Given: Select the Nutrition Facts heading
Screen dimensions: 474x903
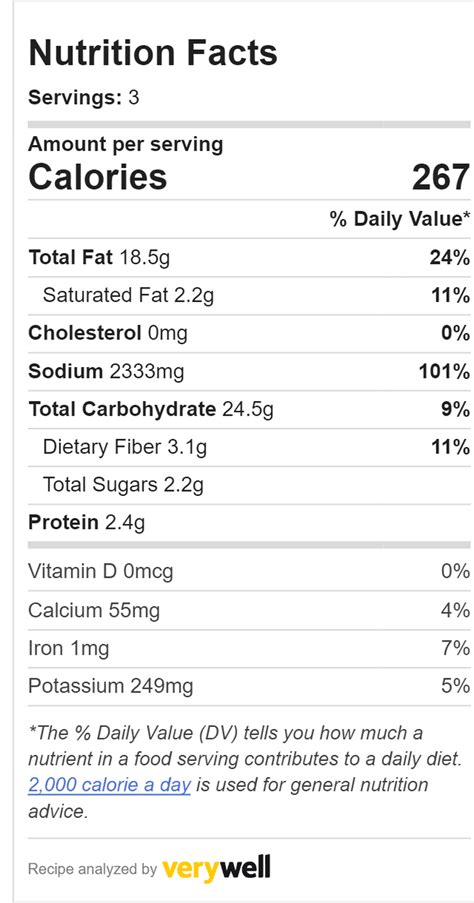Looking at the screenshot, I should point(153,52).
